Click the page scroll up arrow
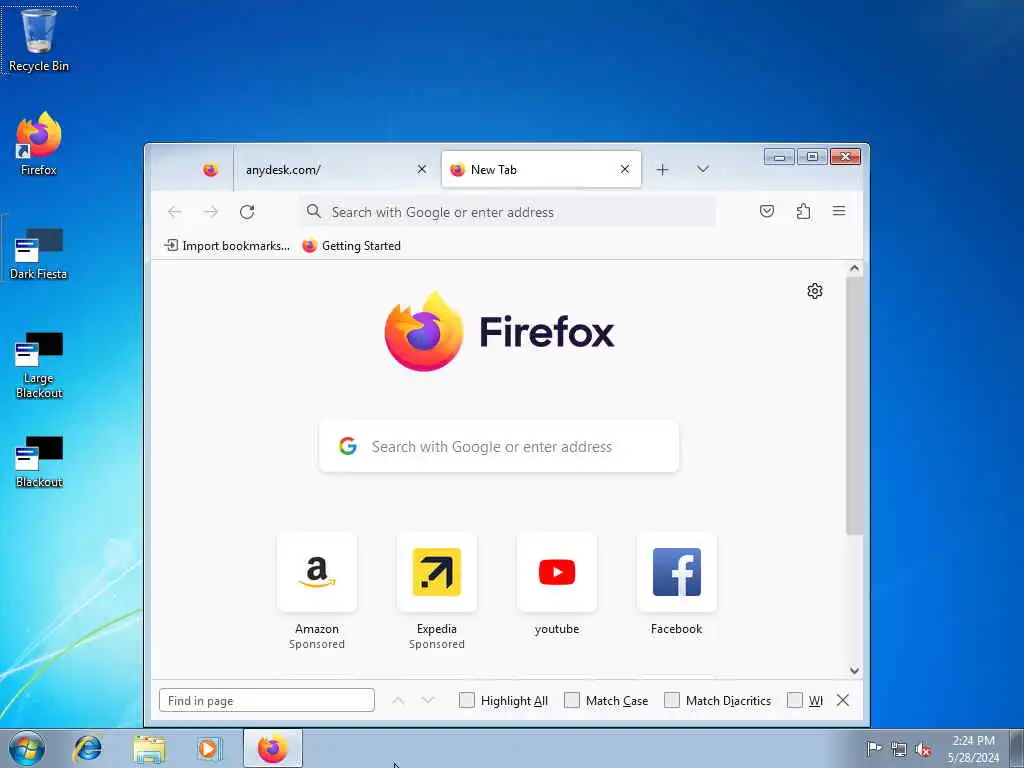Screen dimensions: 1024x768 [854, 268]
